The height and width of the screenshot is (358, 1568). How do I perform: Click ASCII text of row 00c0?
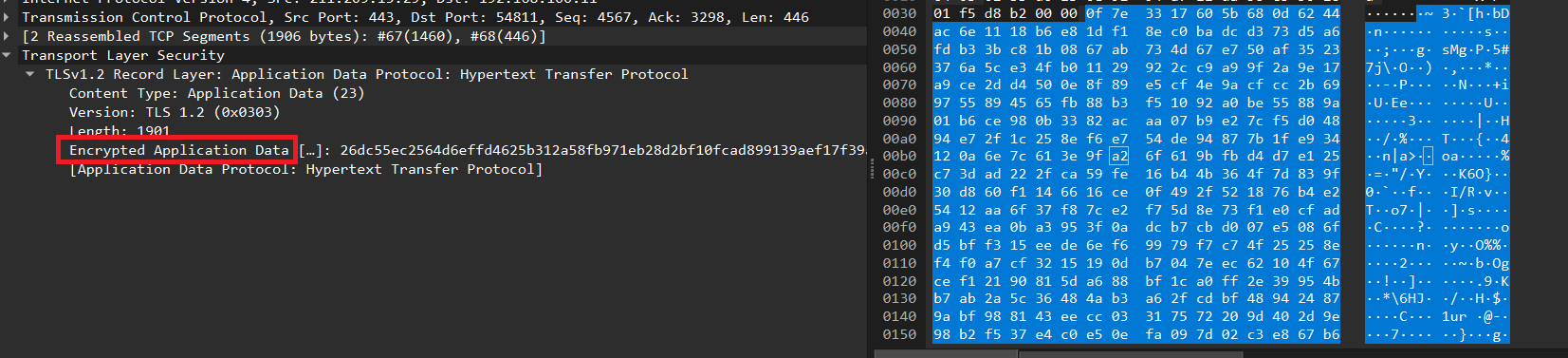click(1437, 174)
